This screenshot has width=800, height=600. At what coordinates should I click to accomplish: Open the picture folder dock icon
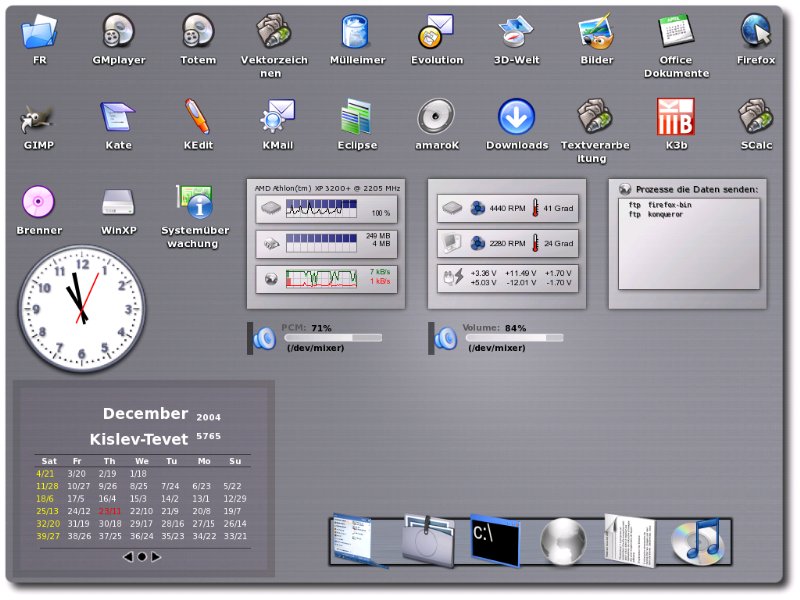(428, 541)
